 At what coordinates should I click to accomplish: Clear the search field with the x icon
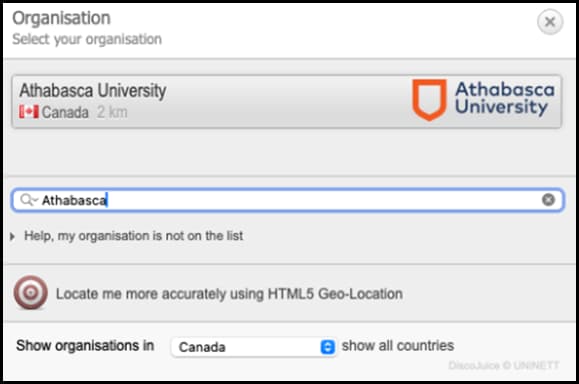[x=548, y=200]
